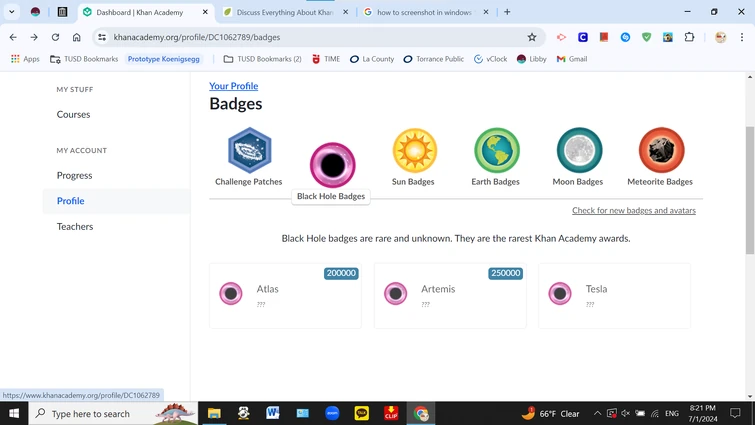Open KakaoTalk from the taskbar
The height and width of the screenshot is (425, 755).
click(x=362, y=413)
